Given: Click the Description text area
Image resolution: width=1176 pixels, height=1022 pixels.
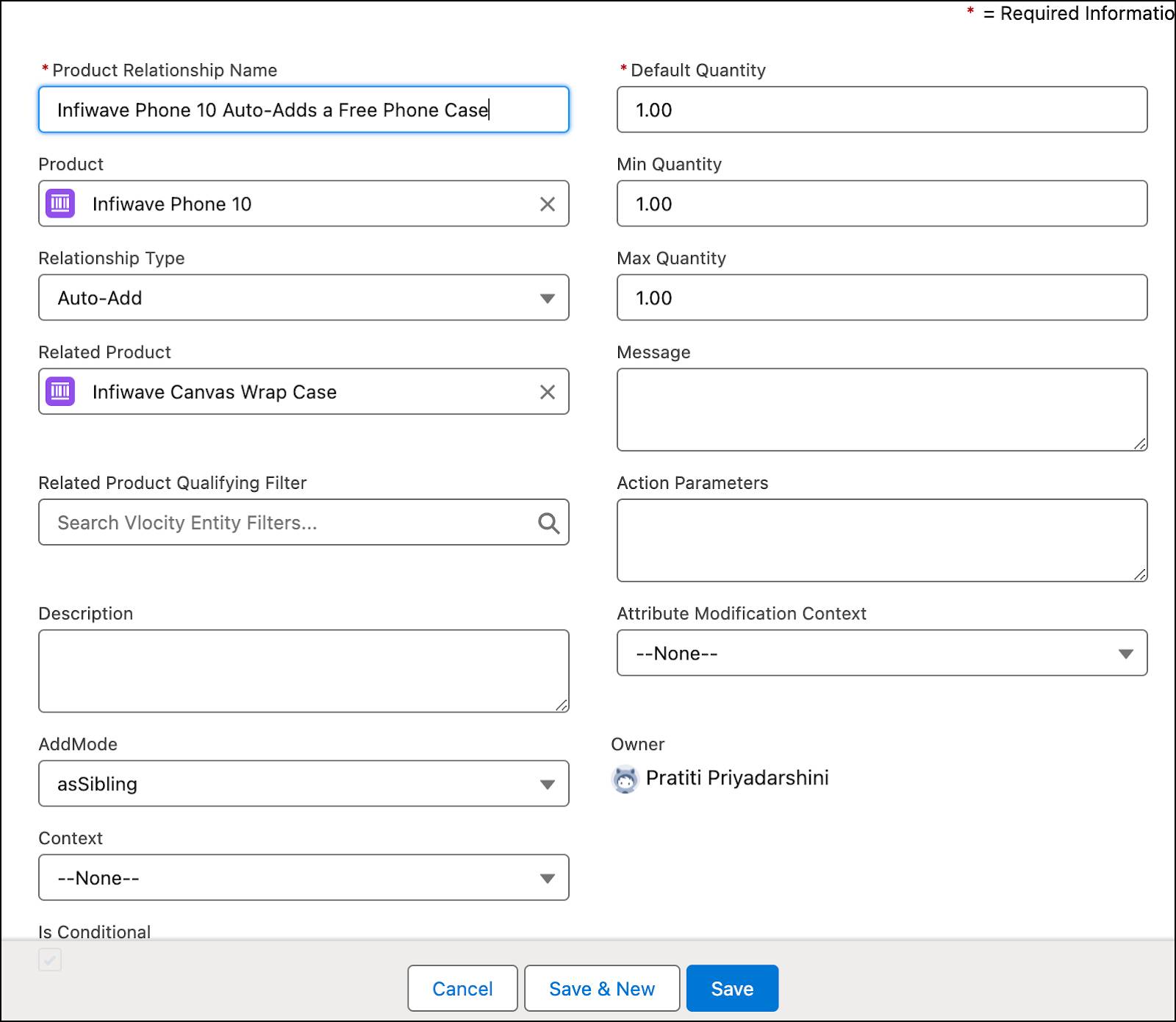Looking at the screenshot, I should point(304,671).
